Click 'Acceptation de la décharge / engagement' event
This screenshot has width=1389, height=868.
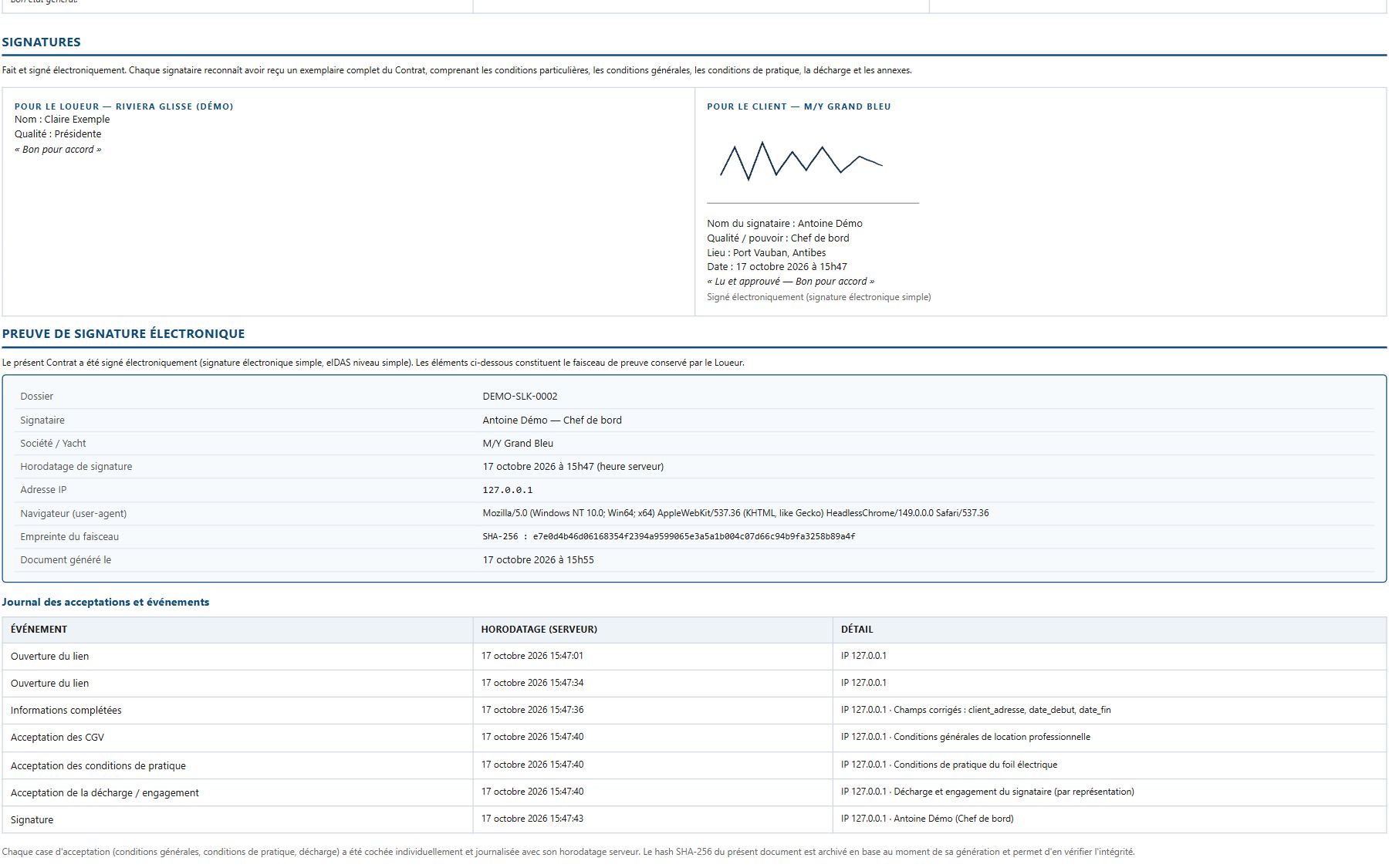coord(104,792)
